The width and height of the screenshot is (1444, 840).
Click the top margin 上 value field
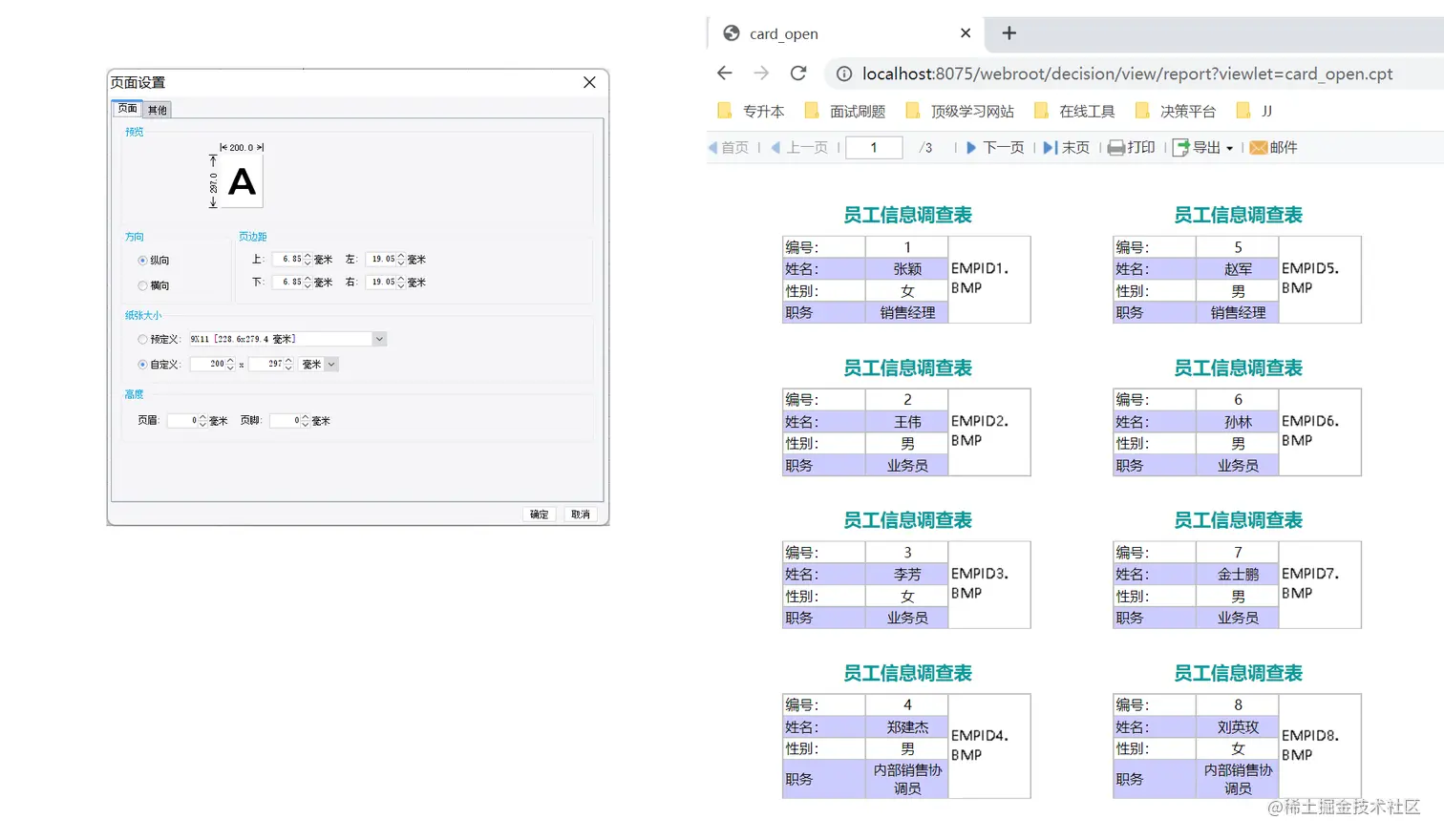[287, 259]
